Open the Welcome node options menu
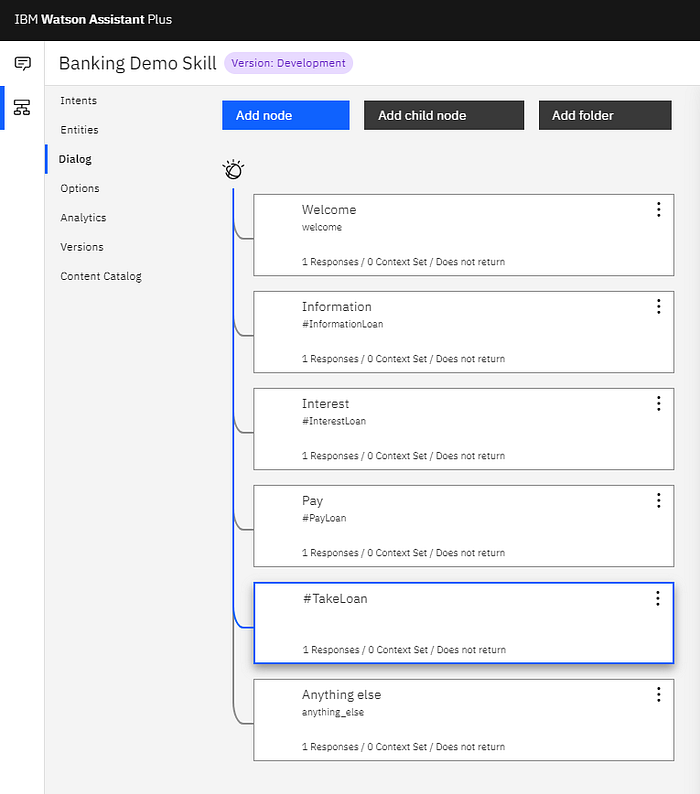Viewport: 700px width, 794px height. (x=658, y=209)
